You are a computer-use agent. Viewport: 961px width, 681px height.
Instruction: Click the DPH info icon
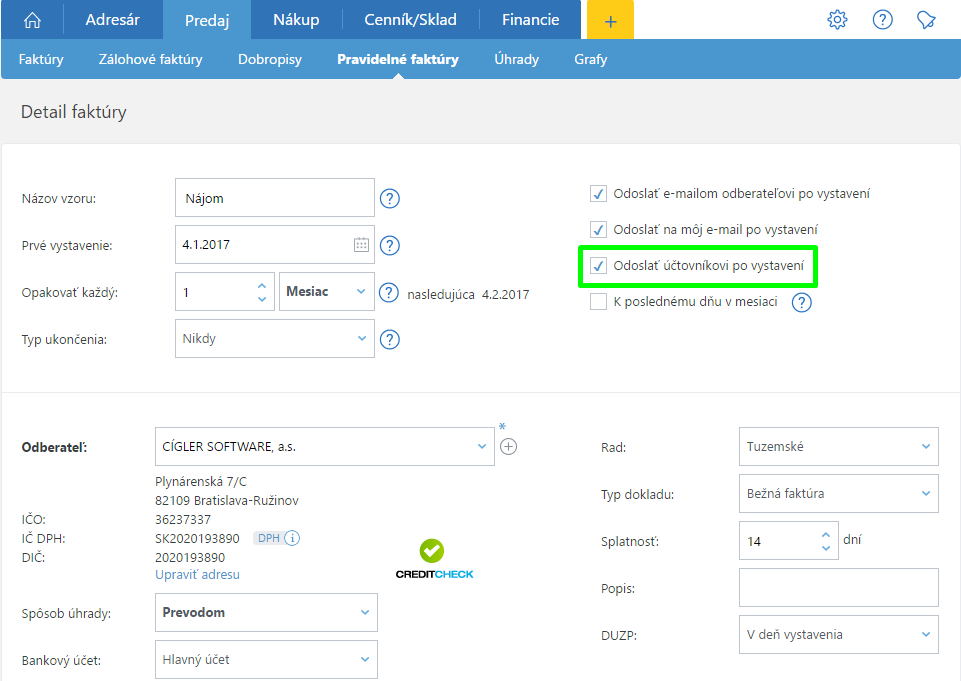292,539
